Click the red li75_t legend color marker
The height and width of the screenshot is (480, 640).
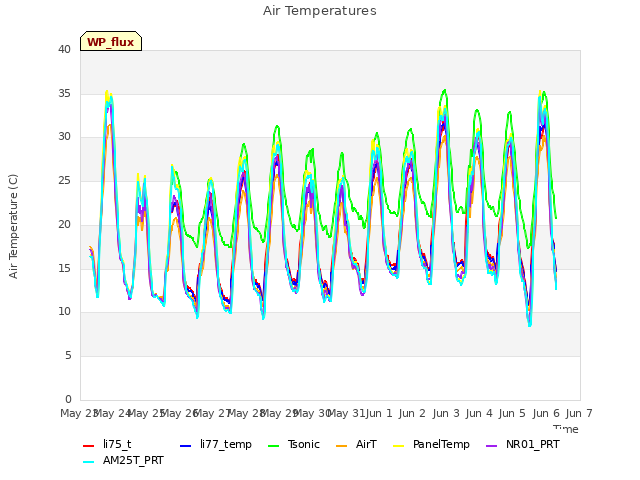coord(89,446)
